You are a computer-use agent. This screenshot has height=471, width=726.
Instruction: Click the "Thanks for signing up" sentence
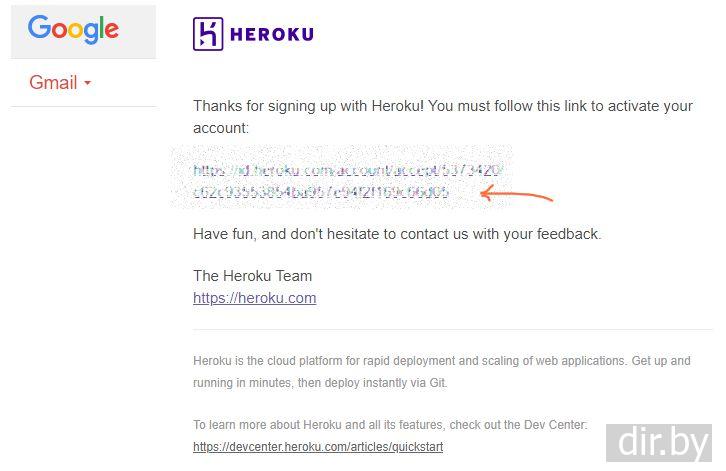click(442, 106)
